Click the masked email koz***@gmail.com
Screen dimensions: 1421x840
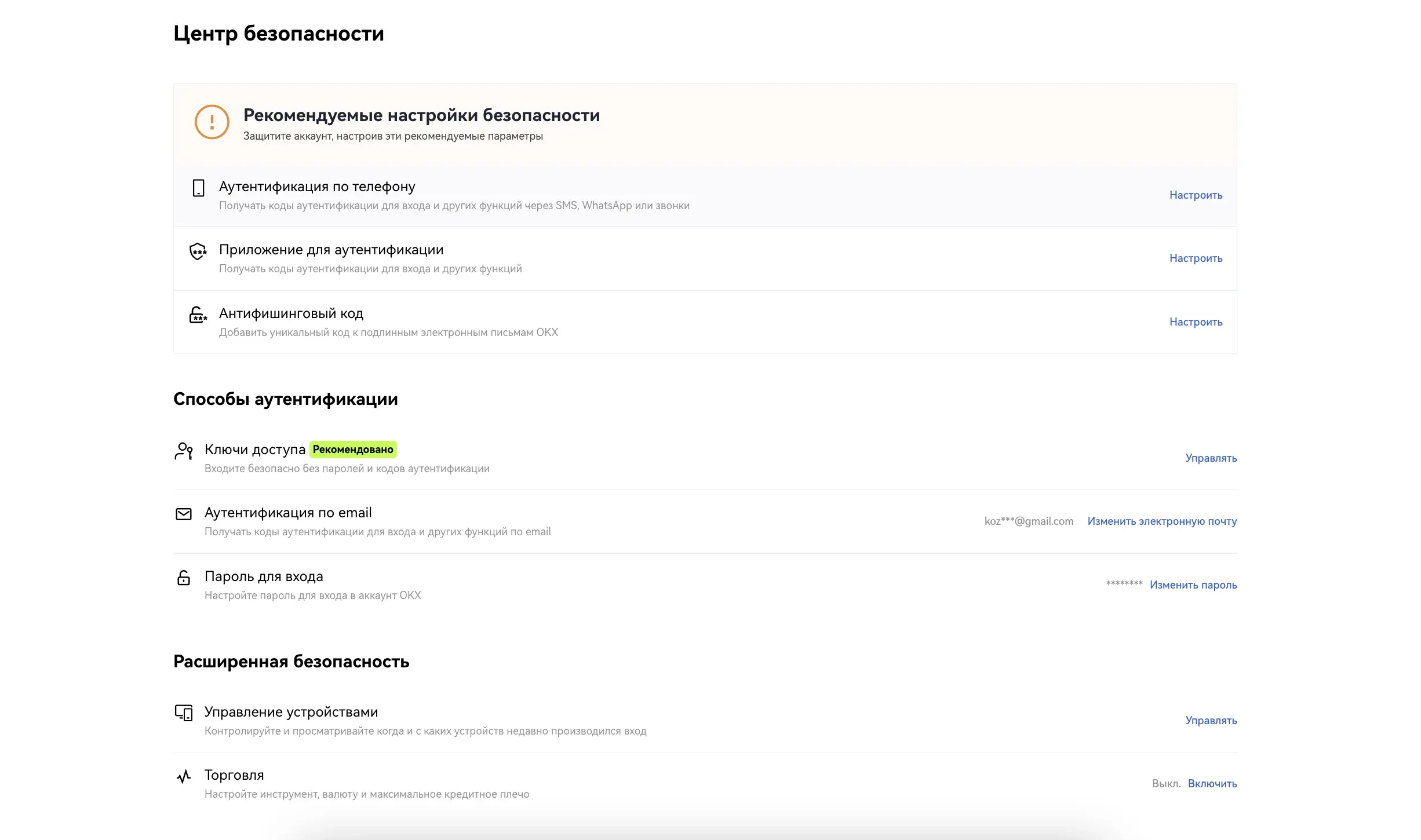point(1029,521)
